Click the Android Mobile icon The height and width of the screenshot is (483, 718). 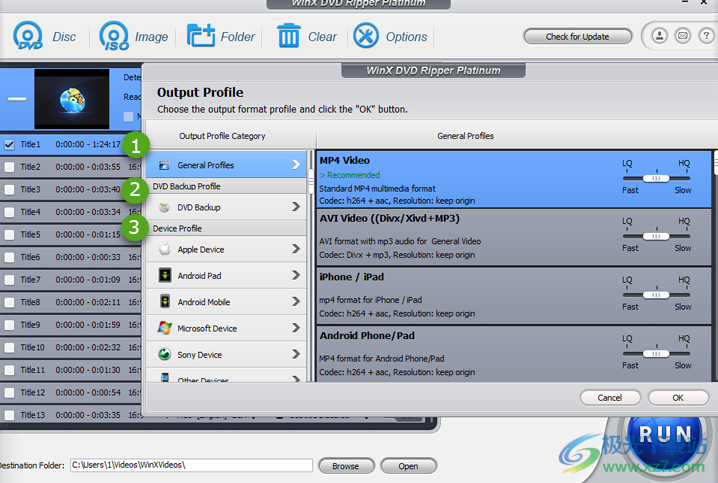(165, 302)
